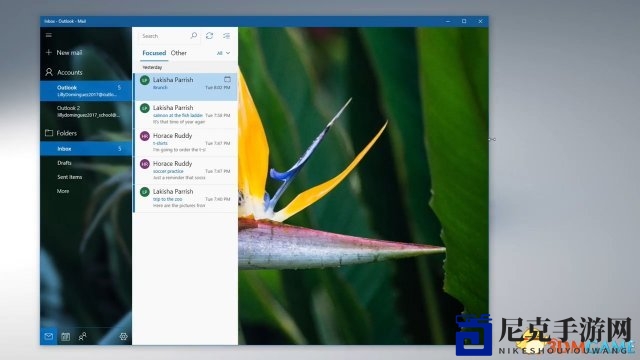Click LP avatar on Brunch email
Image resolution: width=640 pixels, height=360 pixels.
[x=144, y=80]
